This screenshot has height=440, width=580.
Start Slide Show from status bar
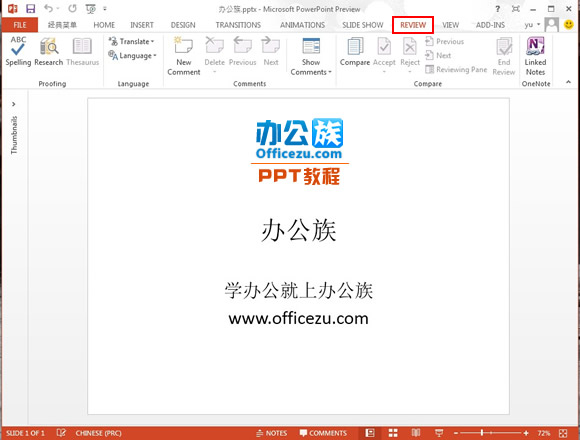point(439,433)
